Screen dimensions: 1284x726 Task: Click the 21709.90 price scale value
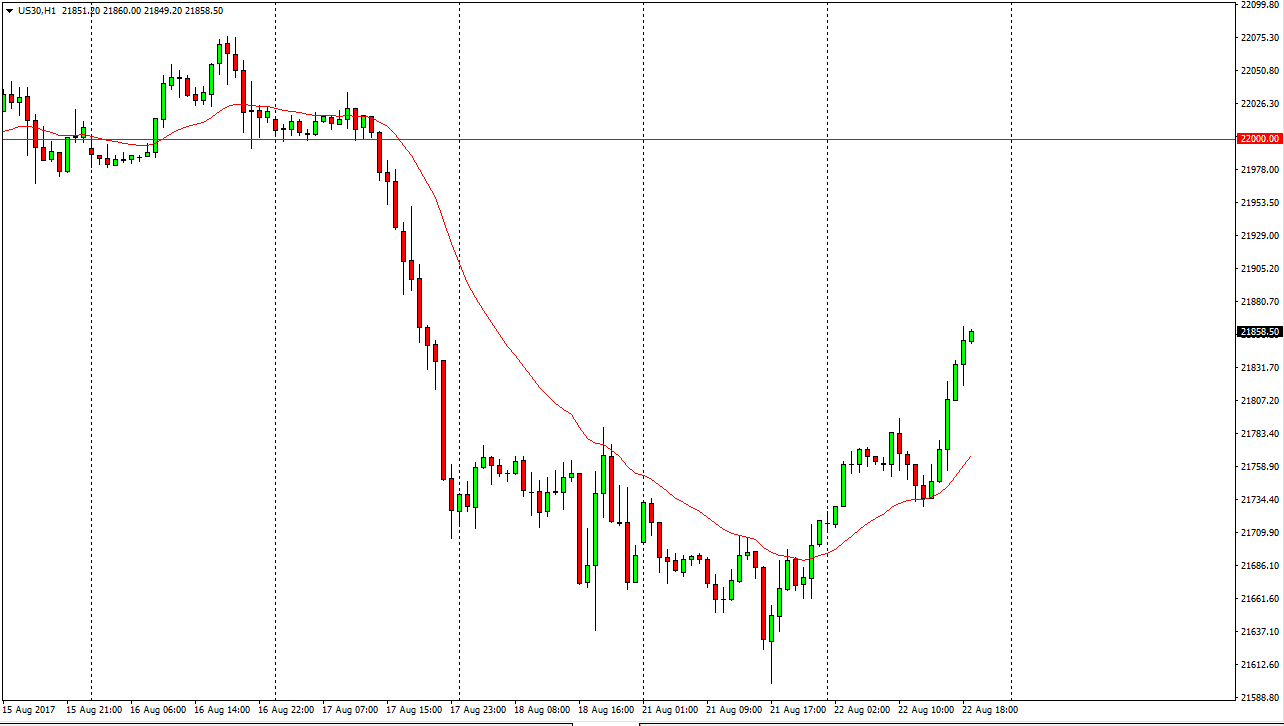tap(1259, 533)
